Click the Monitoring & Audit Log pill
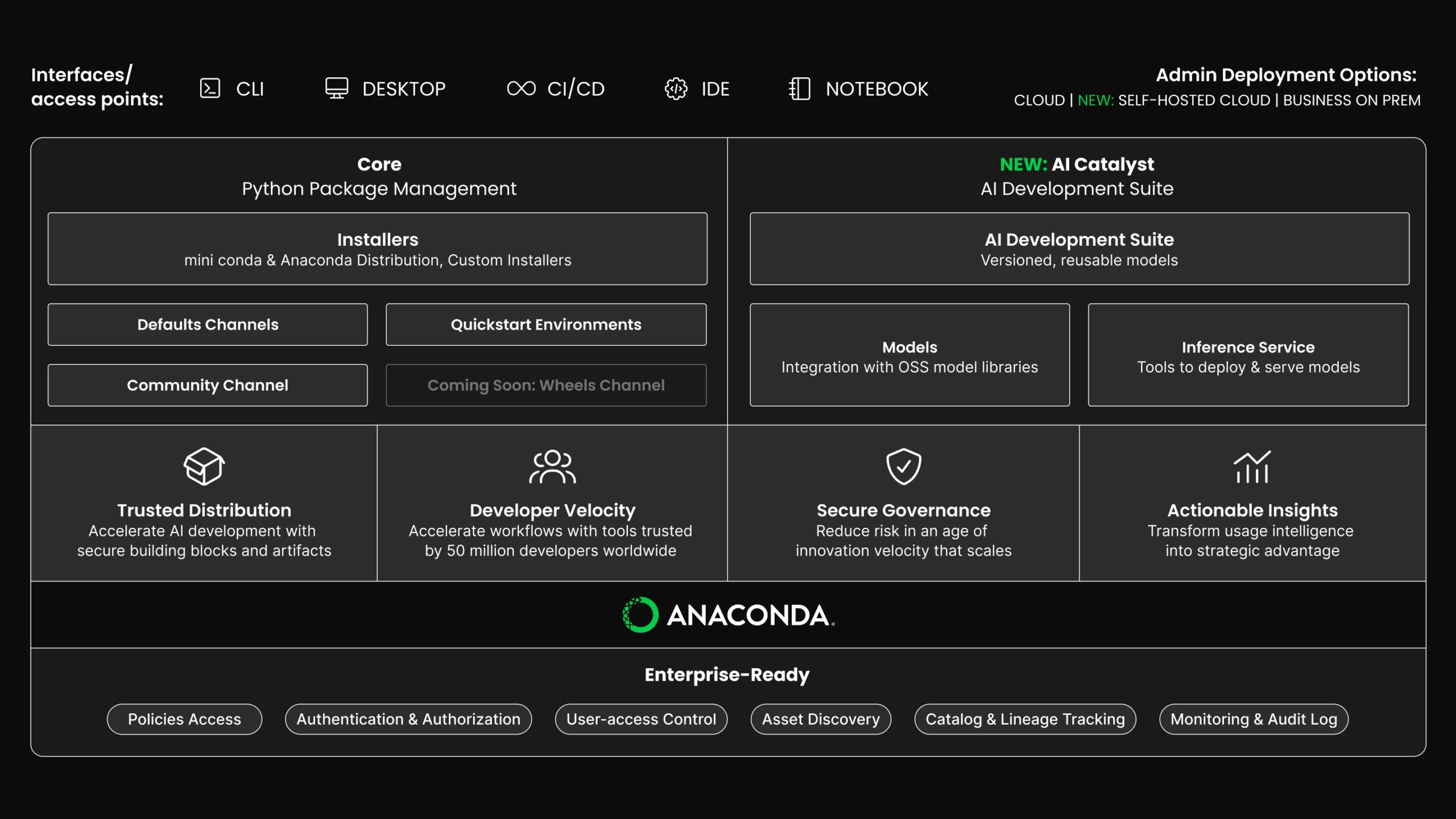1456x819 pixels. coord(1254,719)
